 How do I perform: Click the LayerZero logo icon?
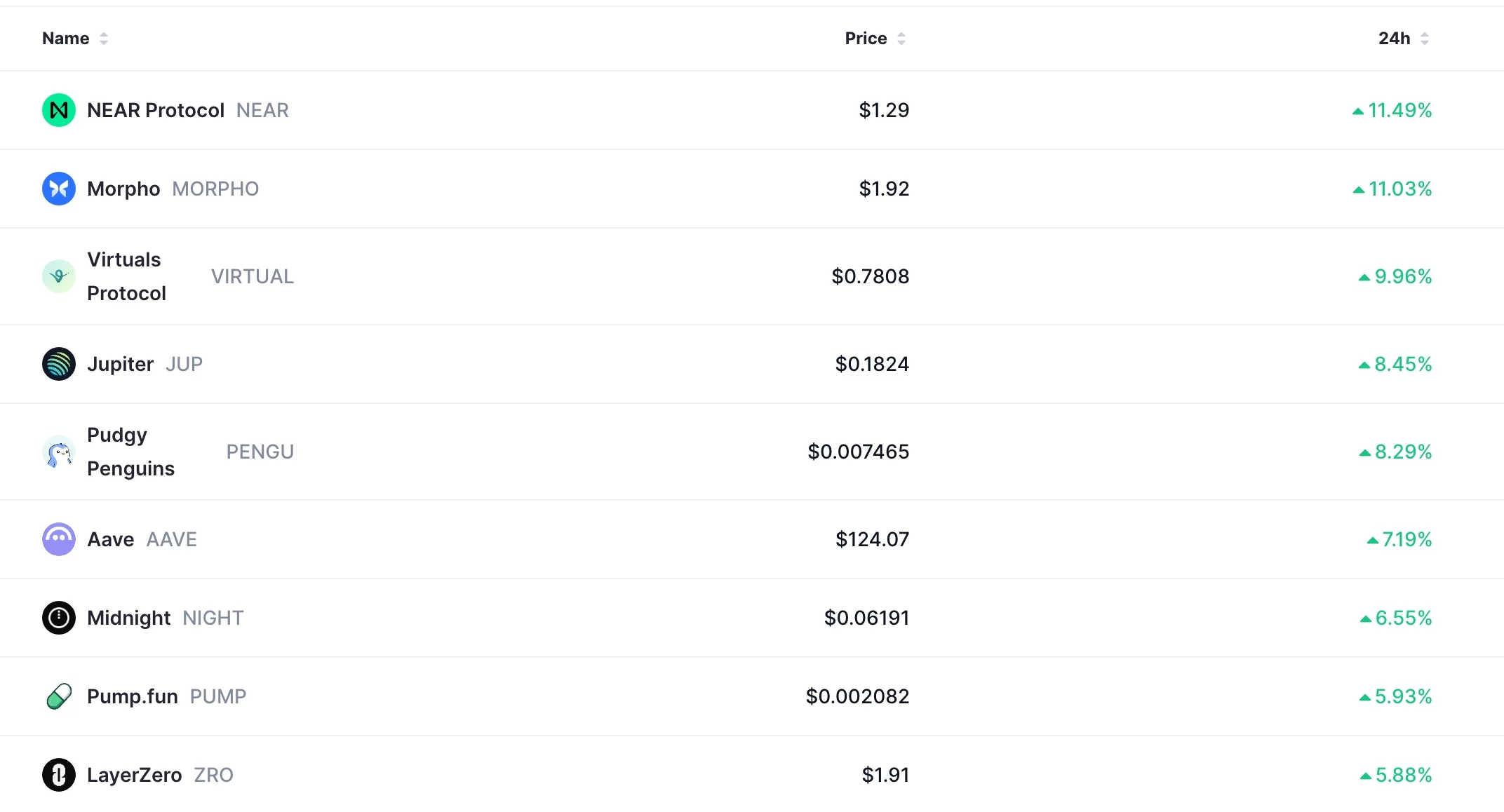(59, 775)
